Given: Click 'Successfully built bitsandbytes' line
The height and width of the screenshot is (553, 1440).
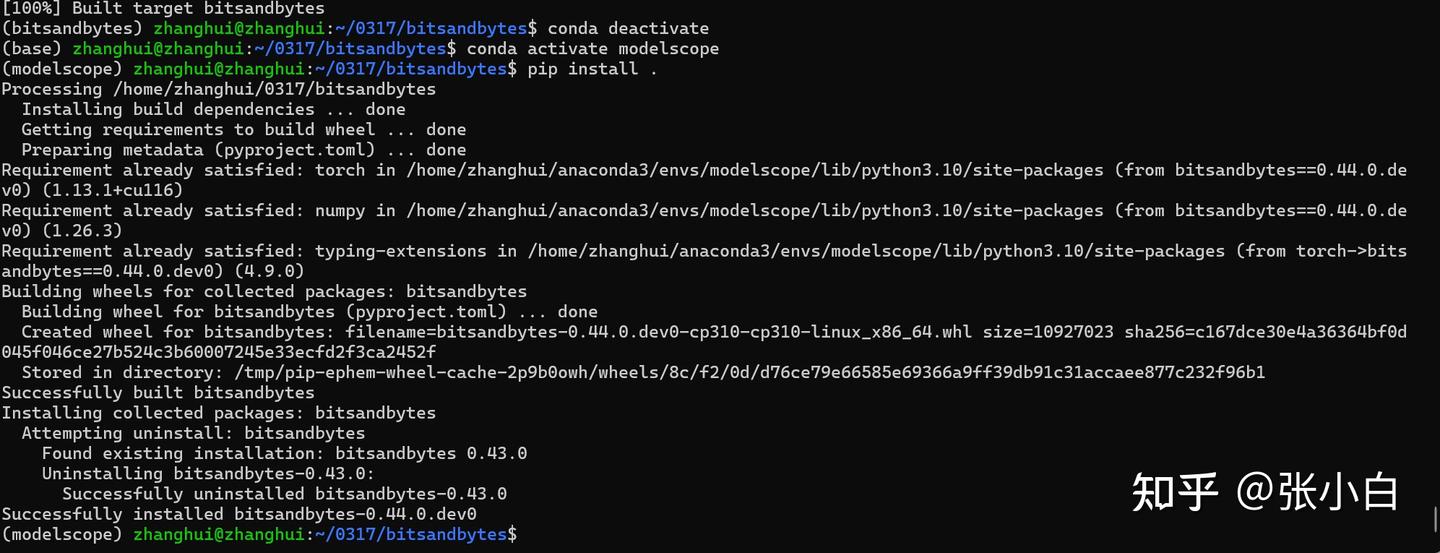Looking at the screenshot, I should tap(158, 392).
